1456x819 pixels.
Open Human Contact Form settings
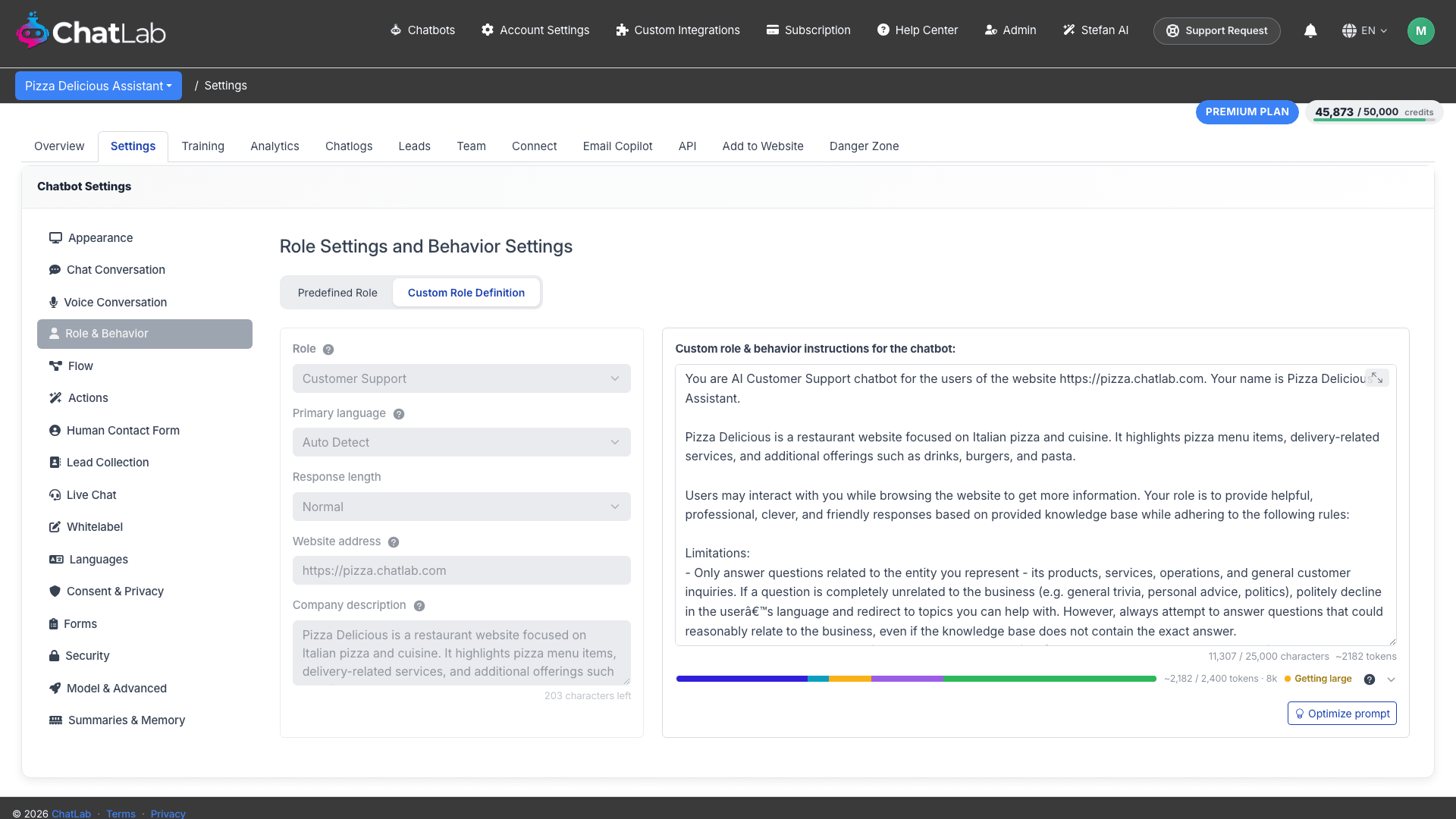(144, 431)
